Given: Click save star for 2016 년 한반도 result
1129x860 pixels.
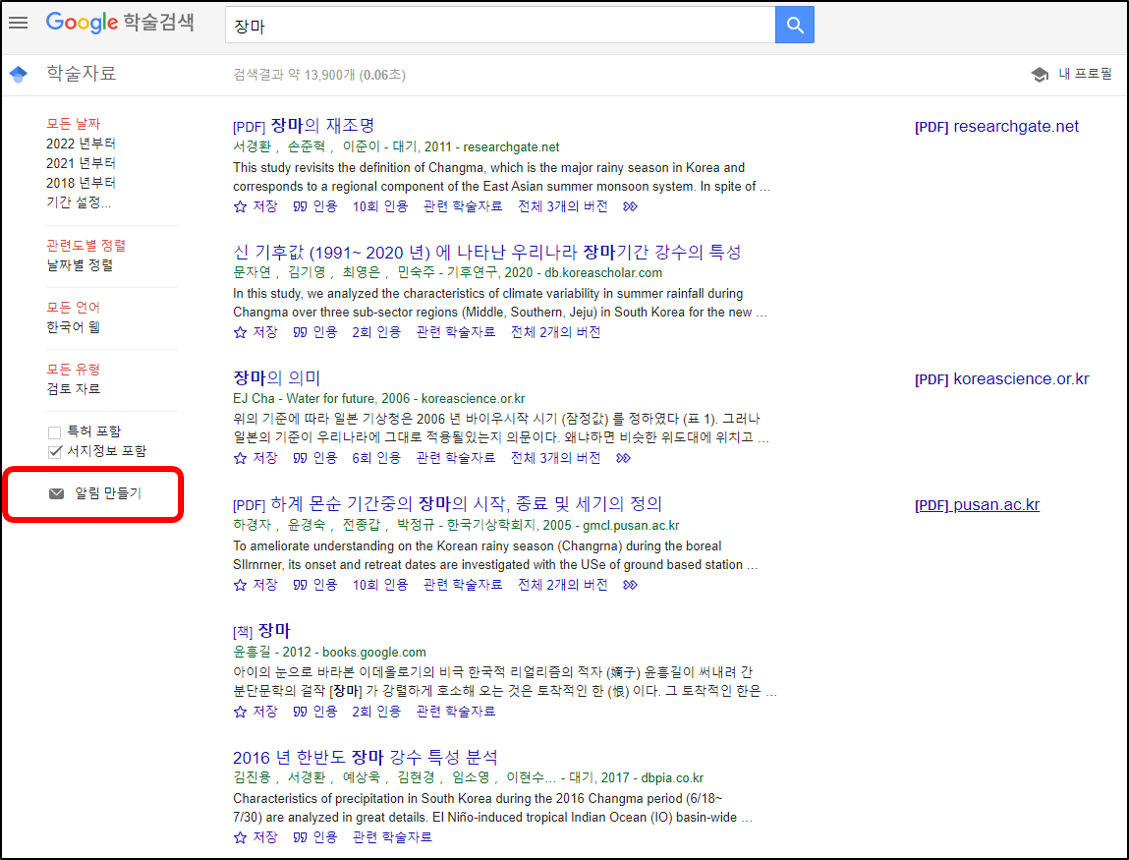Looking at the screenshot, I should coord(240,837).
